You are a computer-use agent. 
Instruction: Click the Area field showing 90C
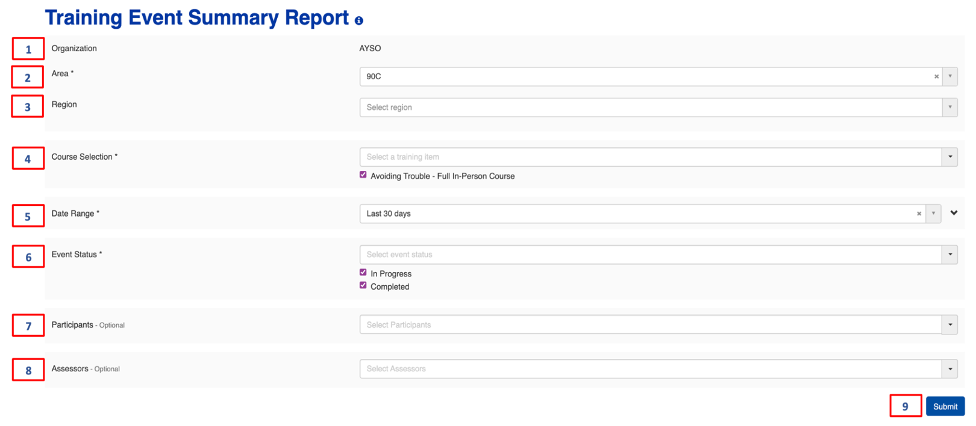click(640, 76)
